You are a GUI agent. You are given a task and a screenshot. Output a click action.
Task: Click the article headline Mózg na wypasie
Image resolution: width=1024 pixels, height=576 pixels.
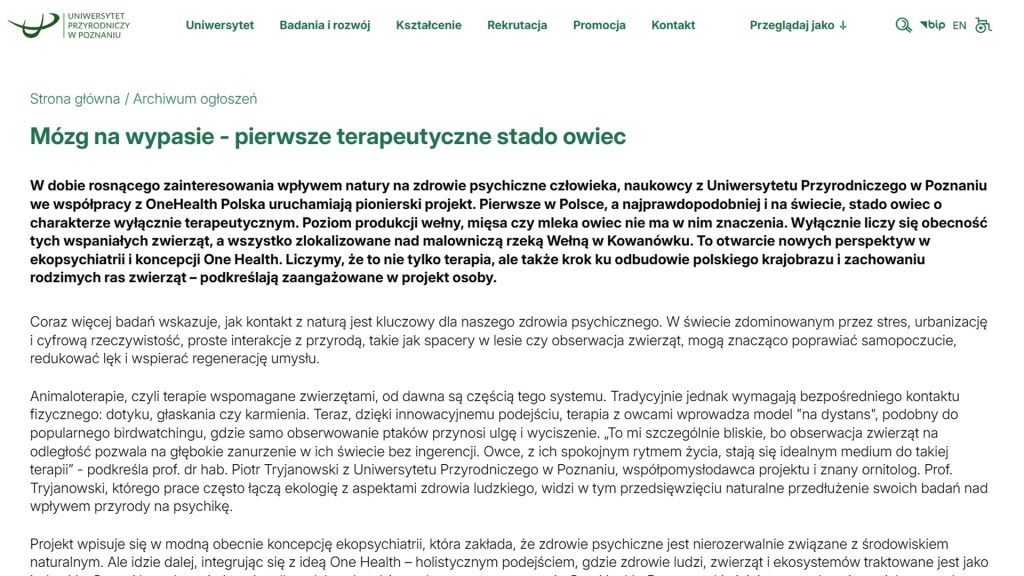pyautogui.click(x=328, y=136)
